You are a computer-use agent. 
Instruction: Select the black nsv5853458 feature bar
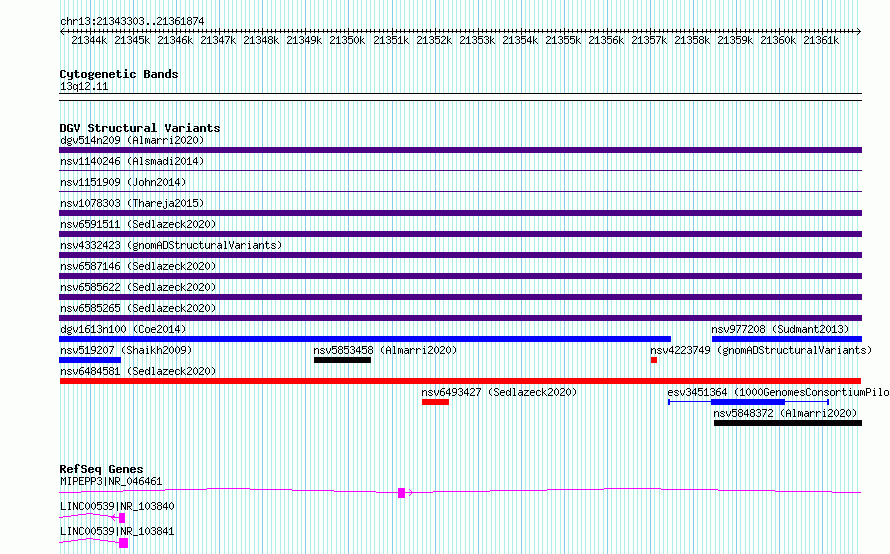[x=342, y=360]
